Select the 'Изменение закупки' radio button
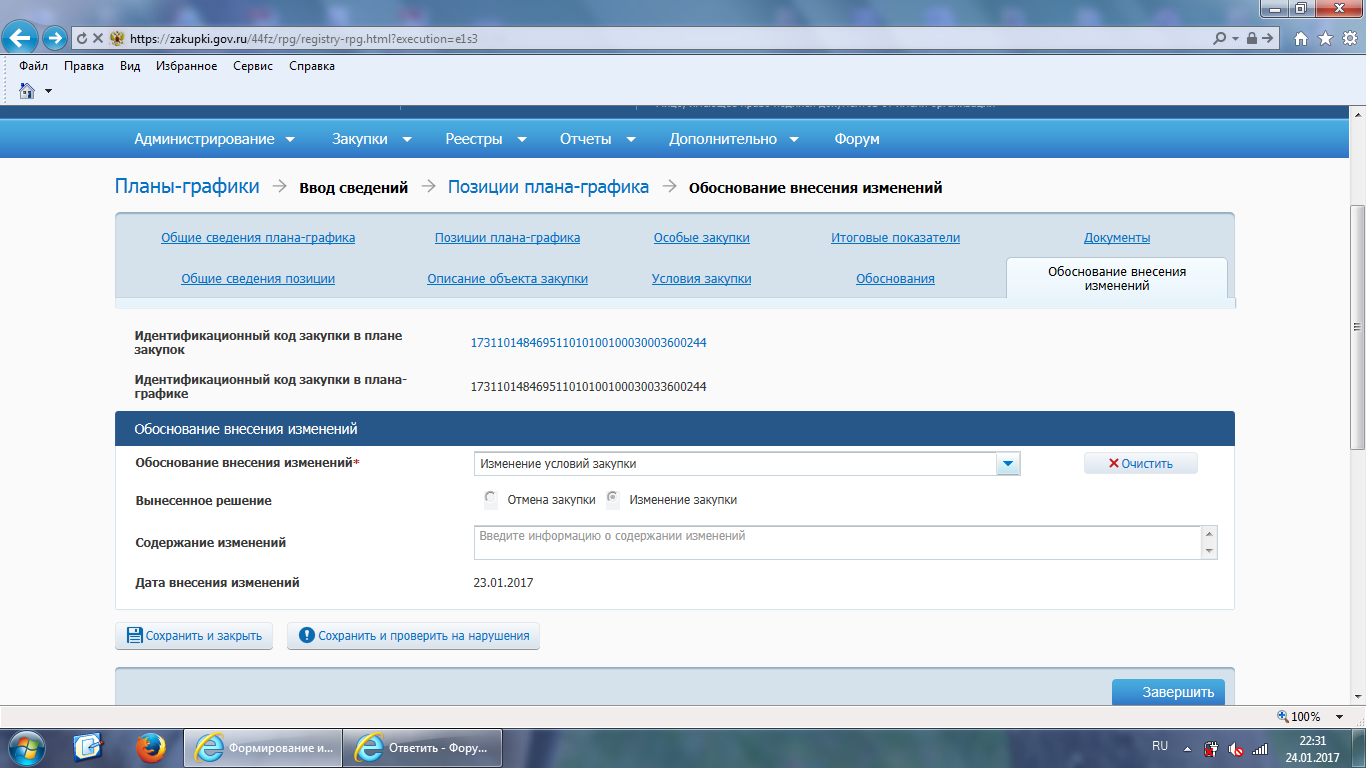Image resolution: width=1366 pixels, height=768 pixels. (x=613, y=499)
